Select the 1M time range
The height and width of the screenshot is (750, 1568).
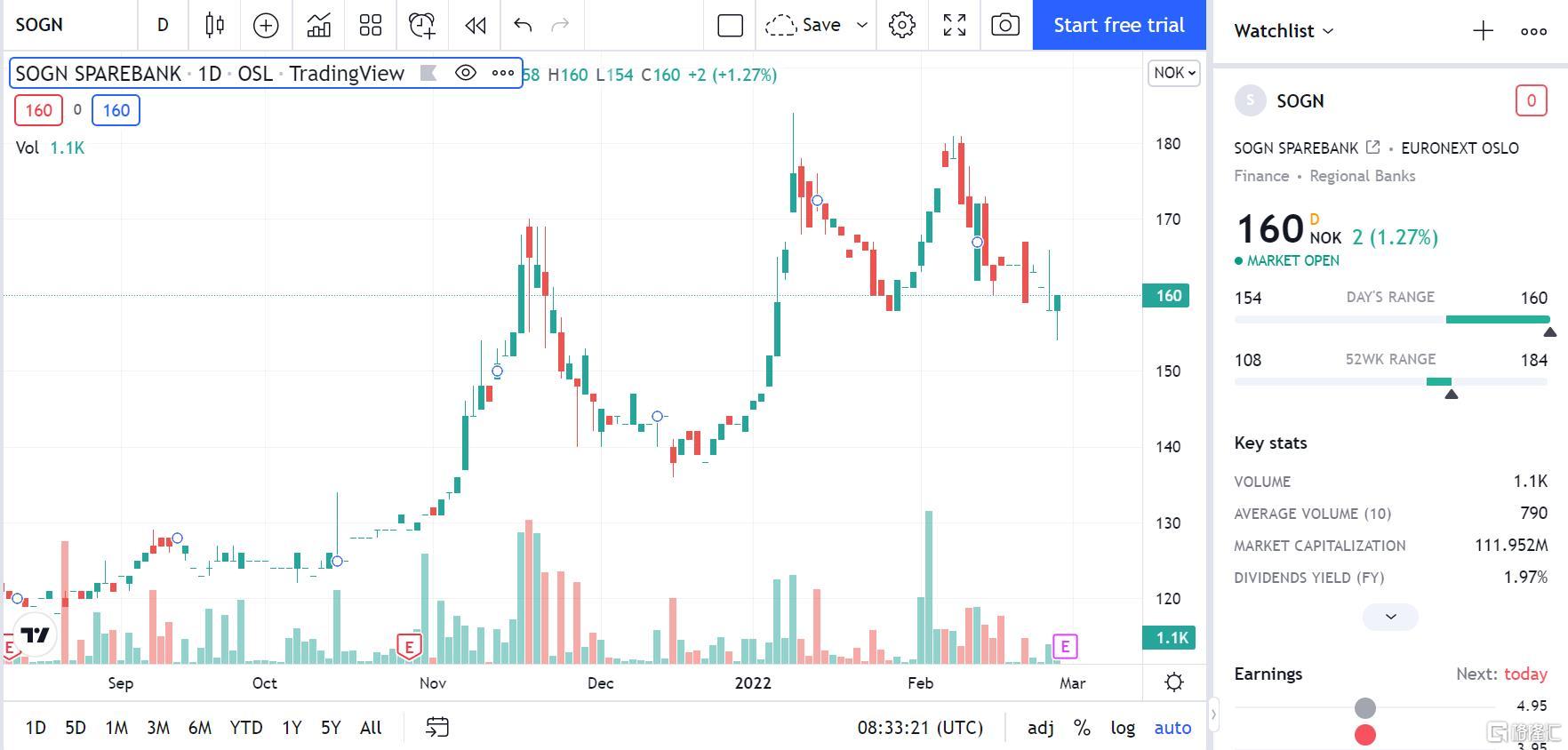point(116,728)
